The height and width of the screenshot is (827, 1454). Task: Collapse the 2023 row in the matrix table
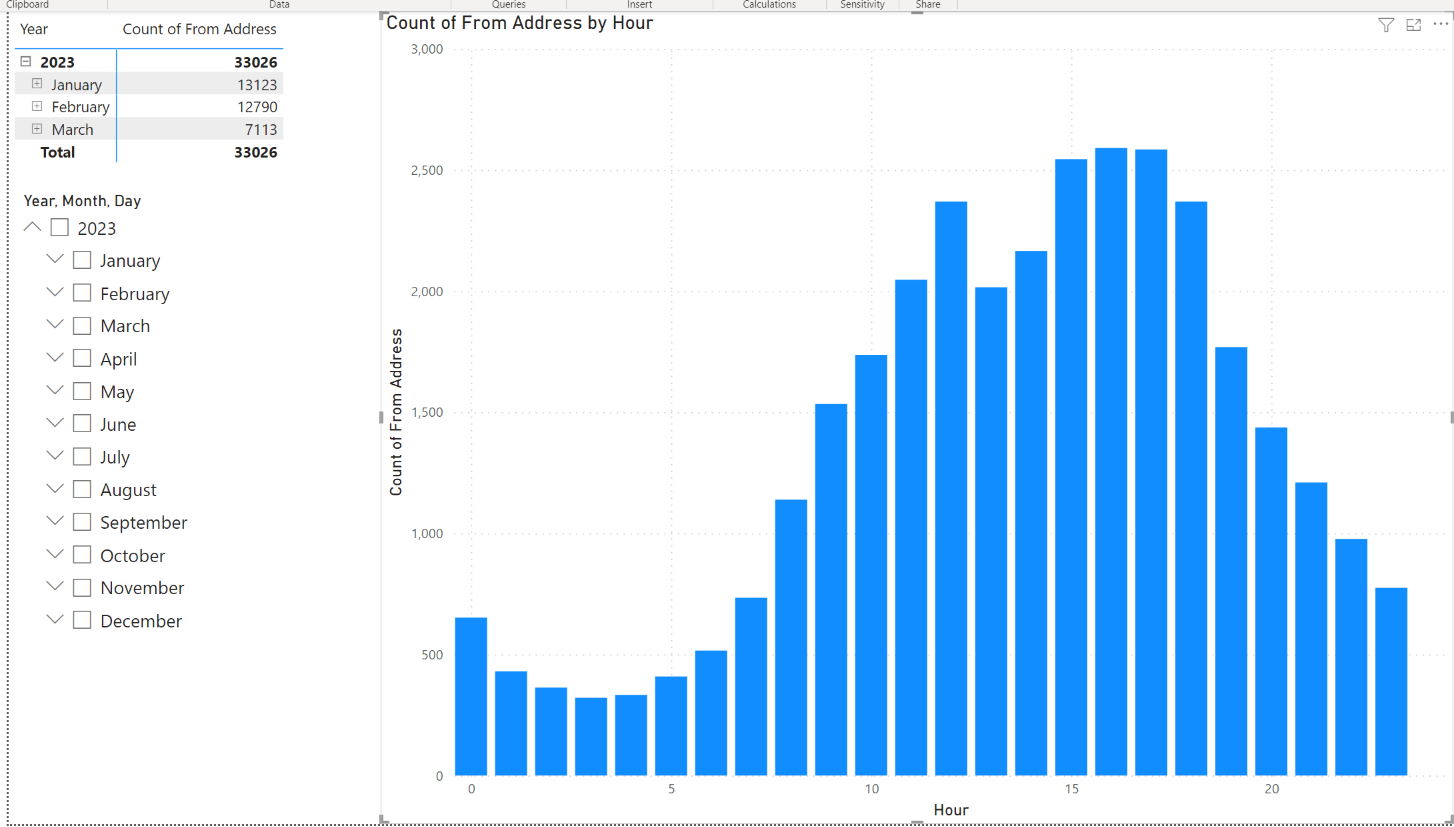[26, 62]
